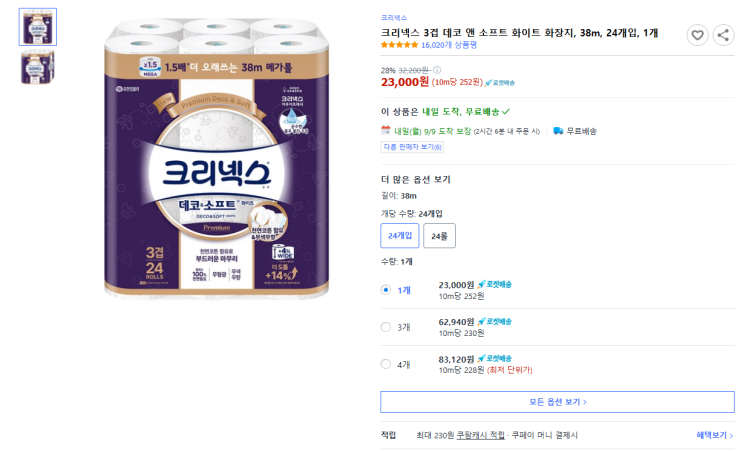Choose the 24개입 option button

click(x=400, y=235)
